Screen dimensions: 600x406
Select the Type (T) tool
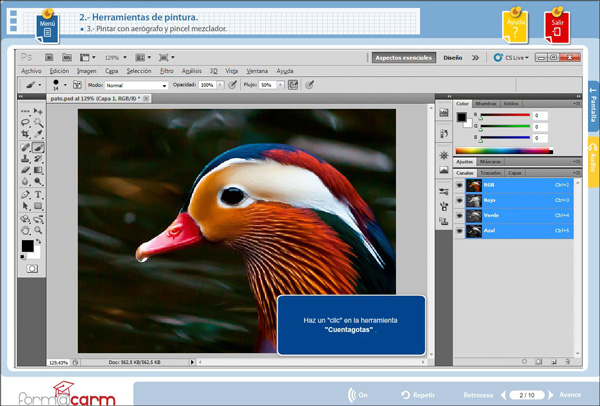click(x=39, y=194)
